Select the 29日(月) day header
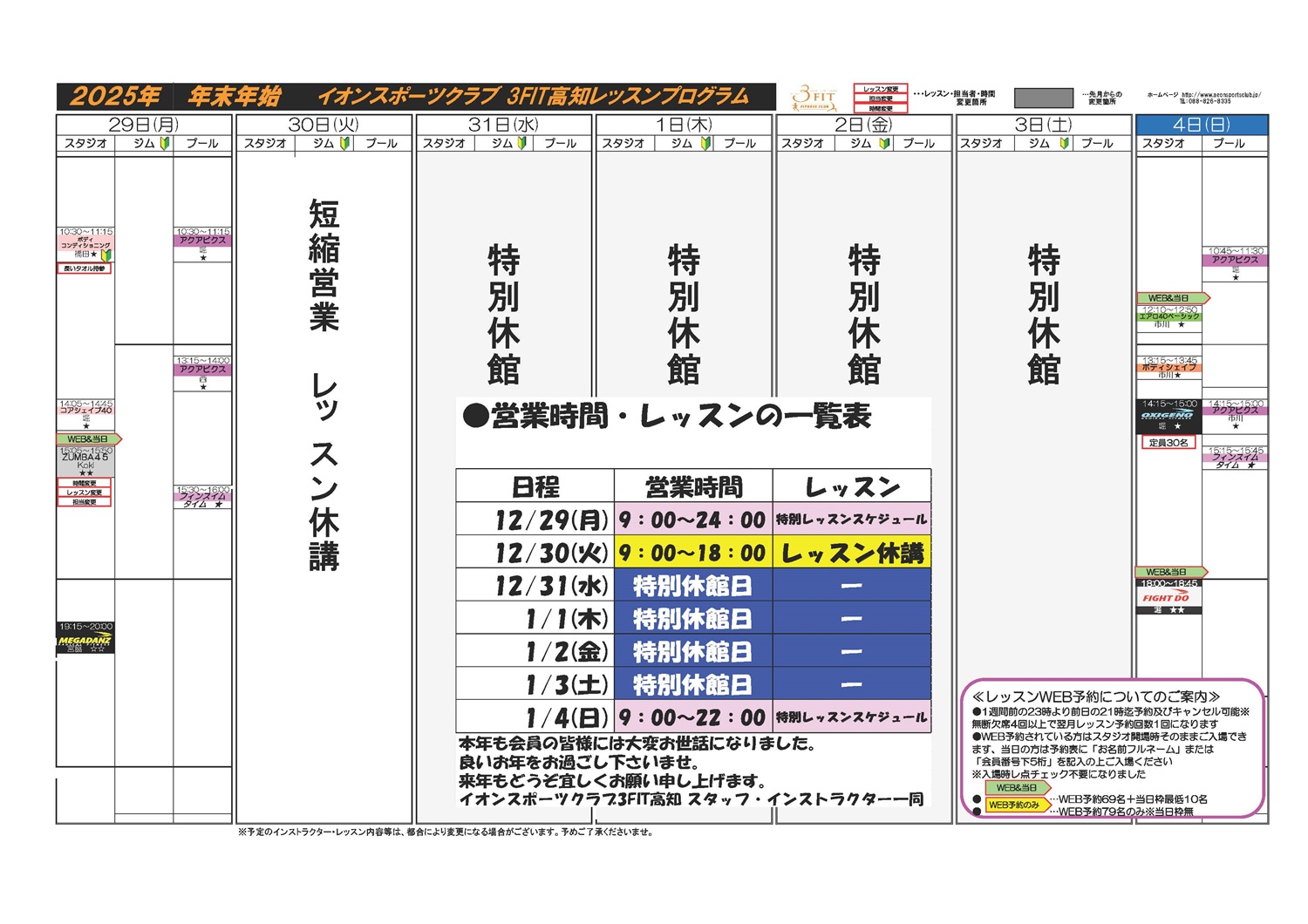The width and height of the screenshot is (1308, 924). pyautogui.click(x=144, y=126)
